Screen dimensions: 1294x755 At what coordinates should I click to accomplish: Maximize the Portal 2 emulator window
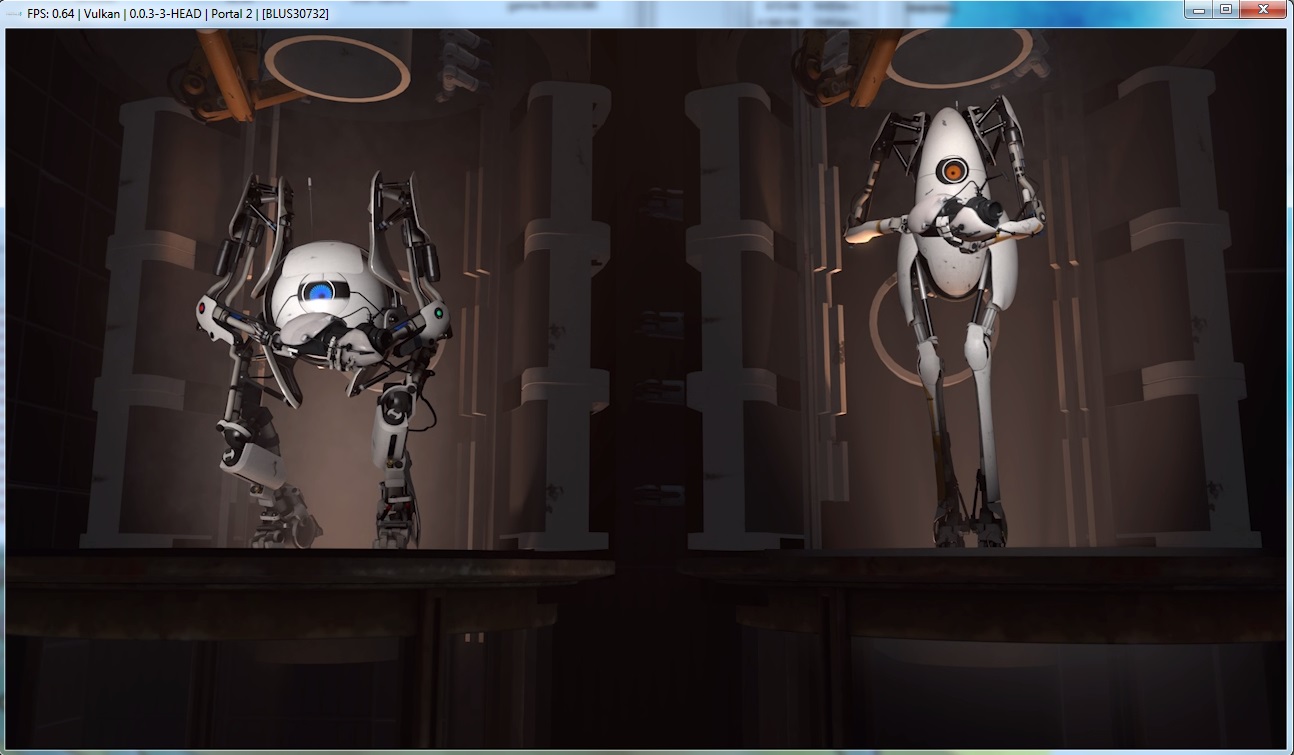[x=1225, y=9]
